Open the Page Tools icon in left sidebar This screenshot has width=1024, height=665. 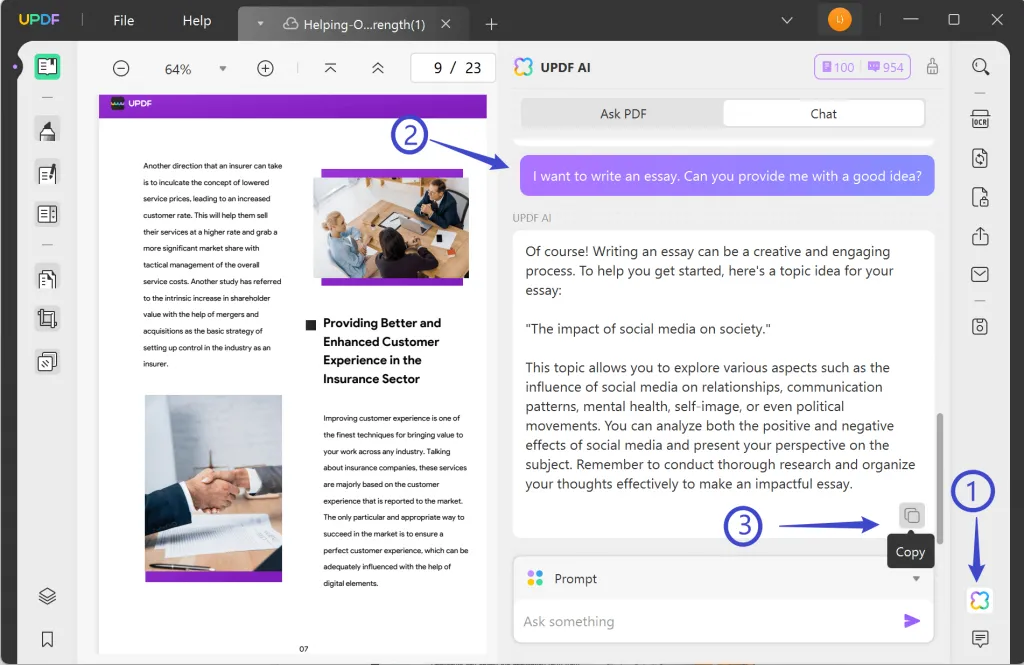point(47,361)
